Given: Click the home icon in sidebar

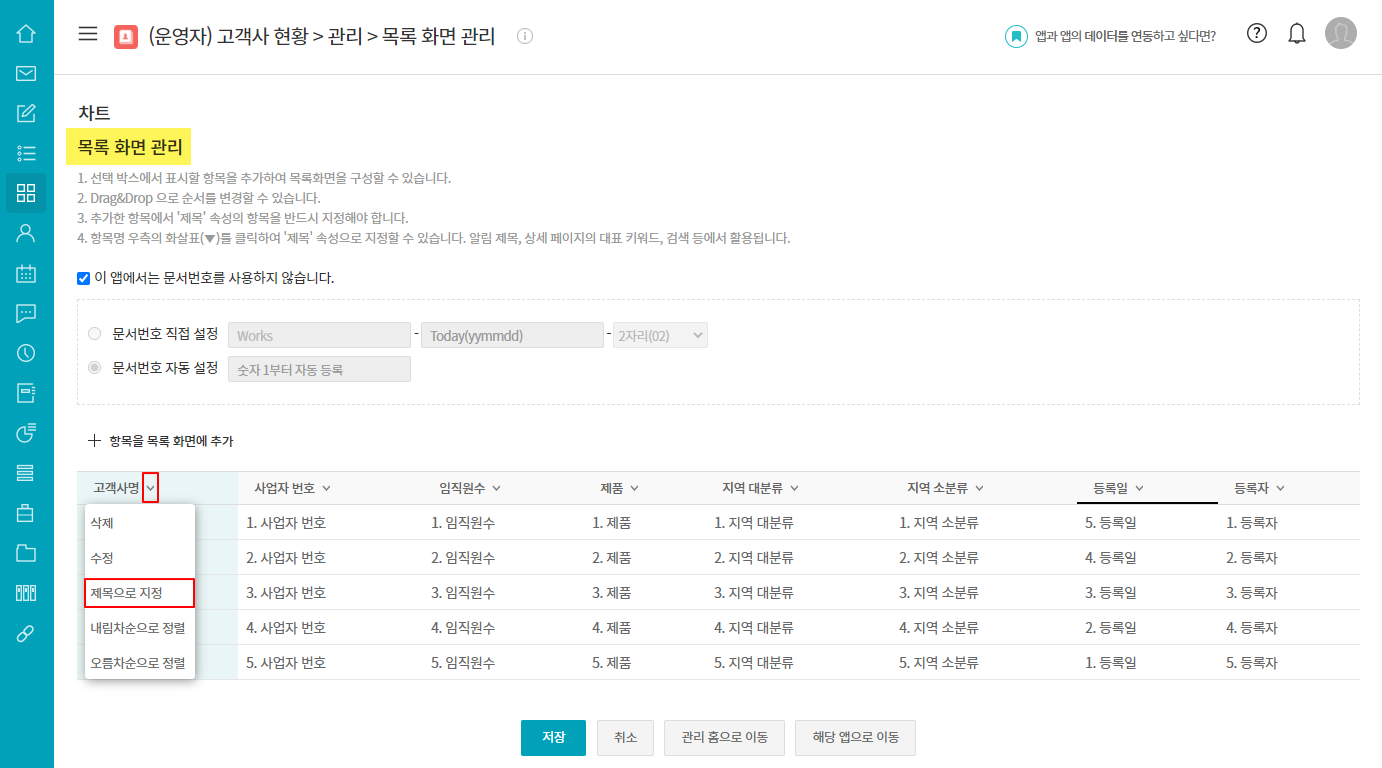Looking at the screenshot, I should (26, 34).
